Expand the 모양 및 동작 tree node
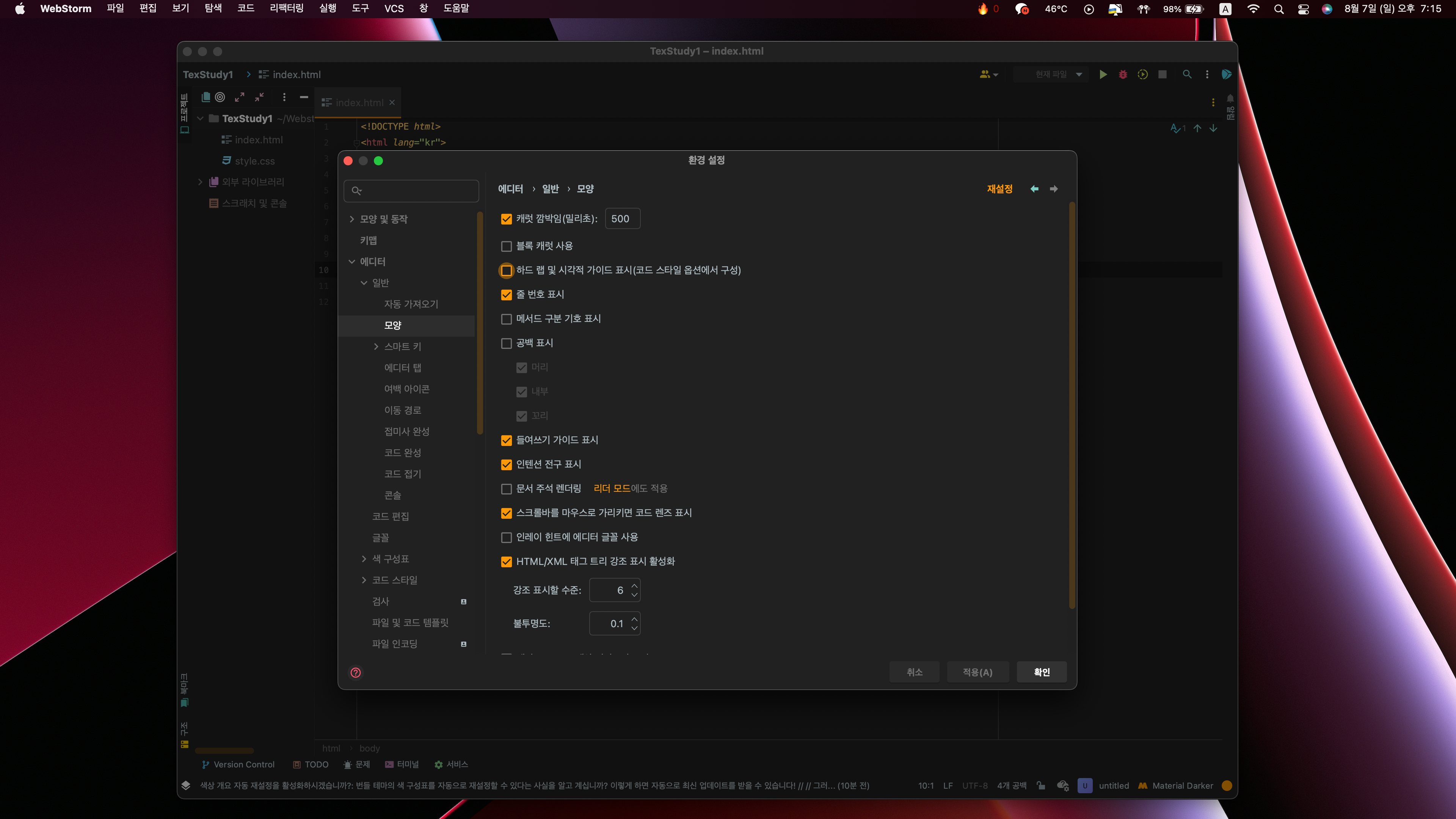Image resolution: width=1456 pixels, height=819 pixels. coord(351,219)
